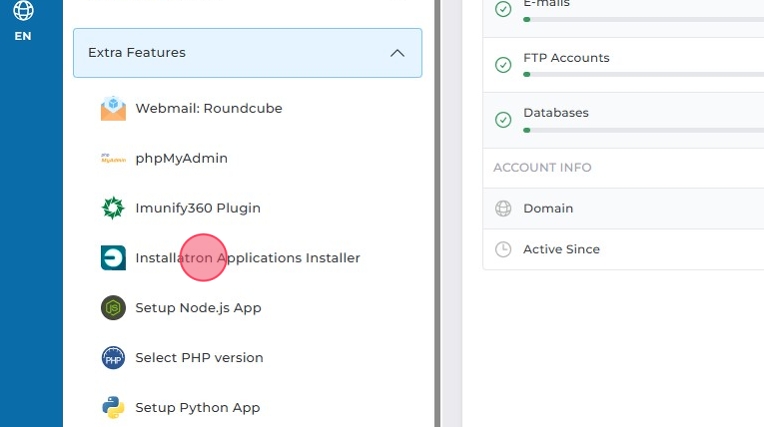The image size is (764, 427).
Task: Click the green Imunify360 plugin icon
Action: [113, 208]
